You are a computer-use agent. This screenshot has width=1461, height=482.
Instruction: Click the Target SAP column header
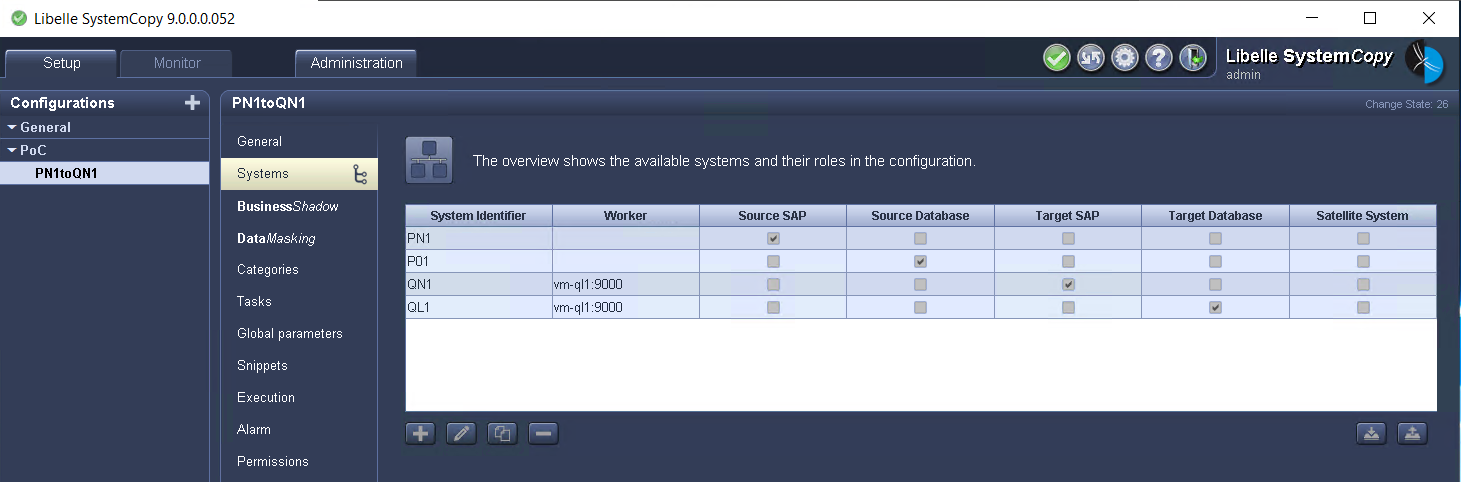(1068, 216)
